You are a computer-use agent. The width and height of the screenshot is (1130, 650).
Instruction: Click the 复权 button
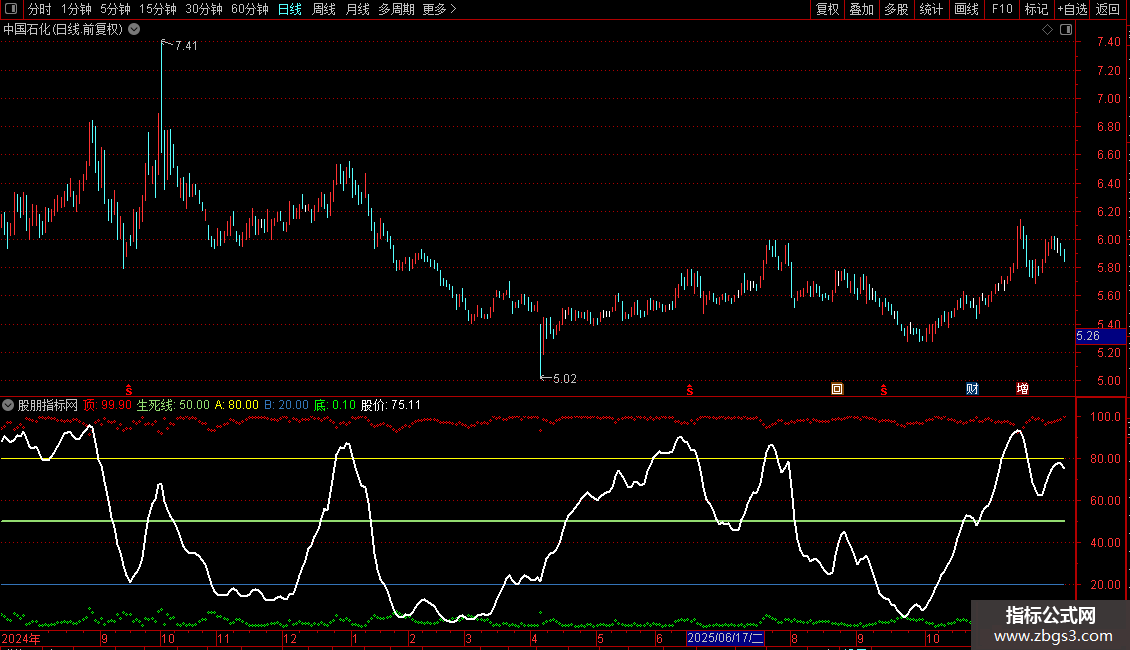[x=827, y=9]
